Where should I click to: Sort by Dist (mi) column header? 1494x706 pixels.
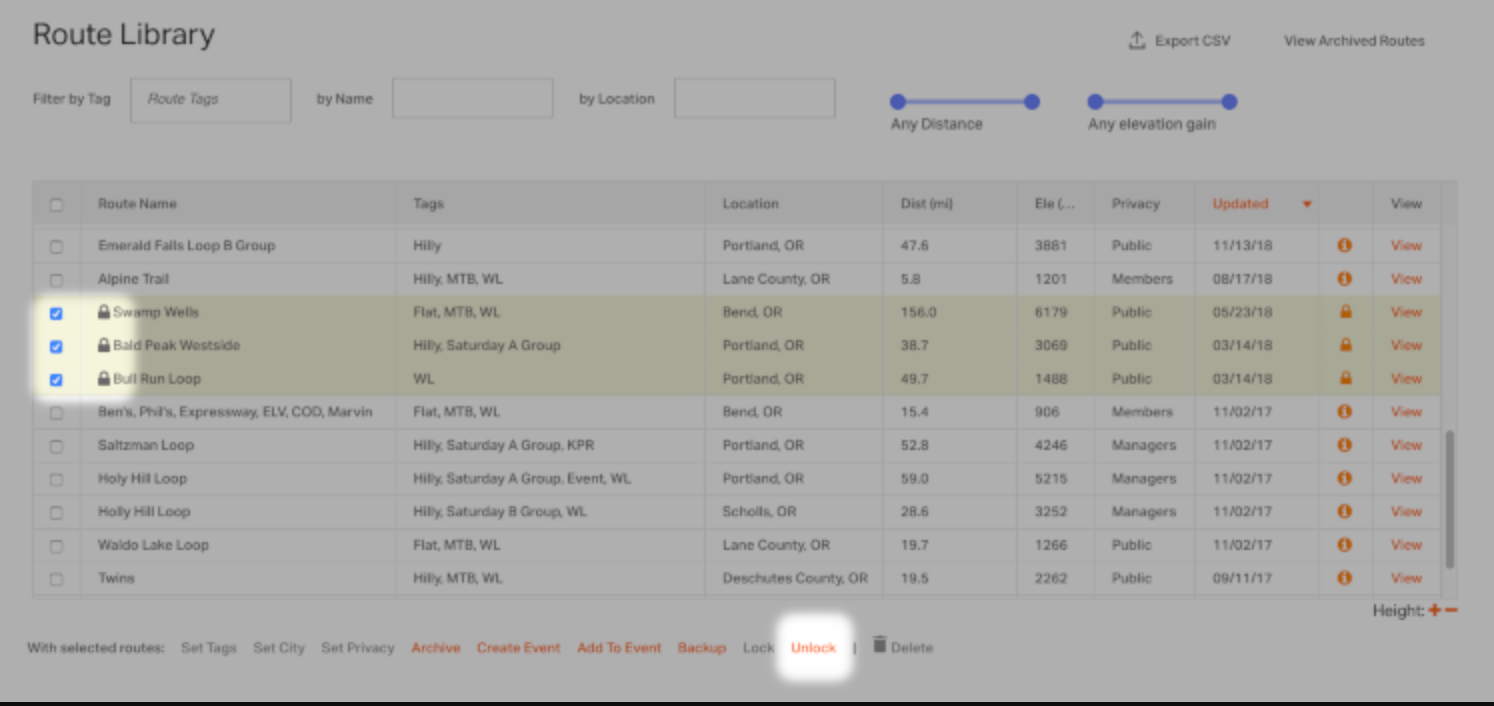click(926, 203)
